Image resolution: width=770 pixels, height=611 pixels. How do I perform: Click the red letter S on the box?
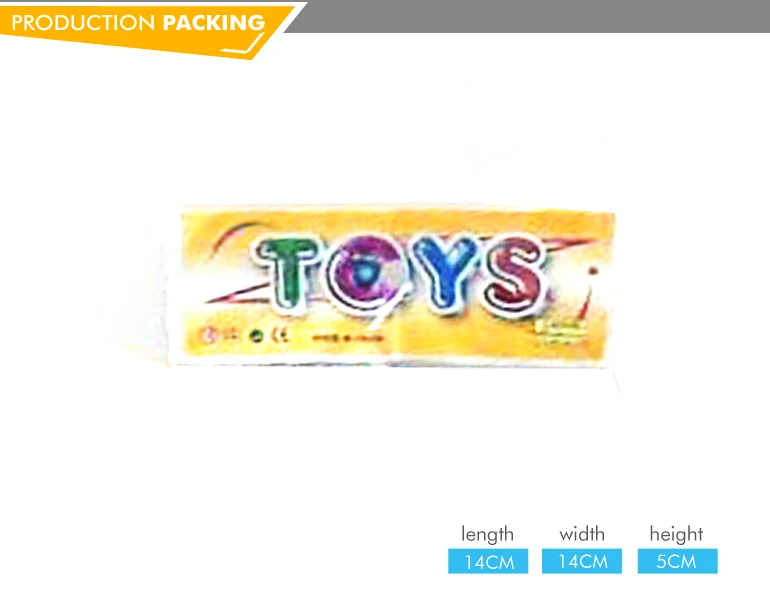click(x=517, y=272)
